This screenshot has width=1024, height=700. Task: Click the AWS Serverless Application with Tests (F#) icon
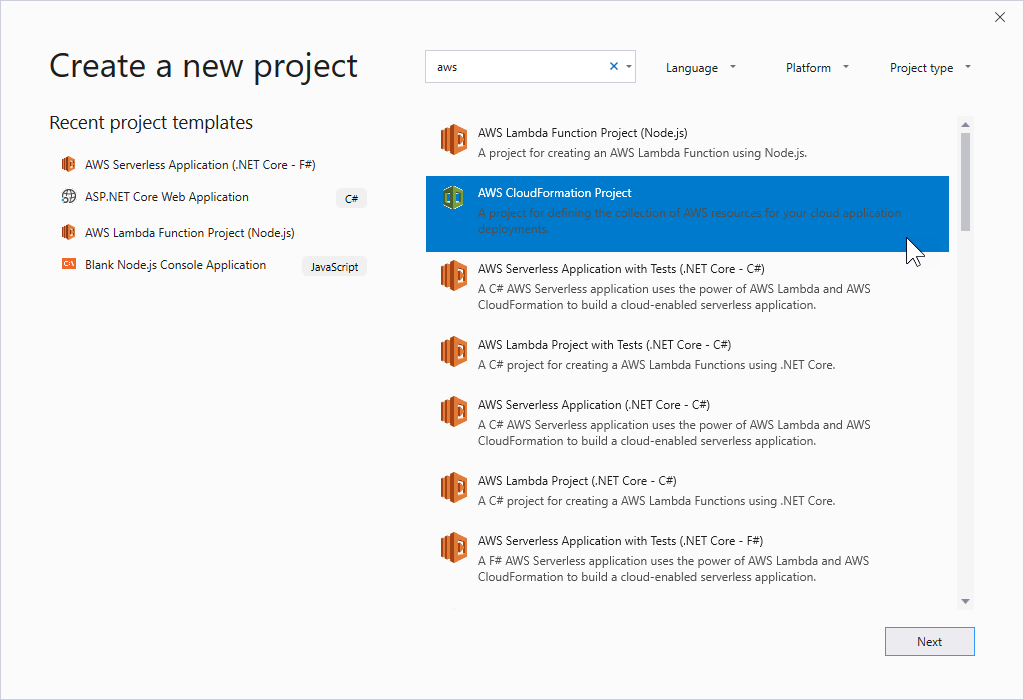pos(454,547)
